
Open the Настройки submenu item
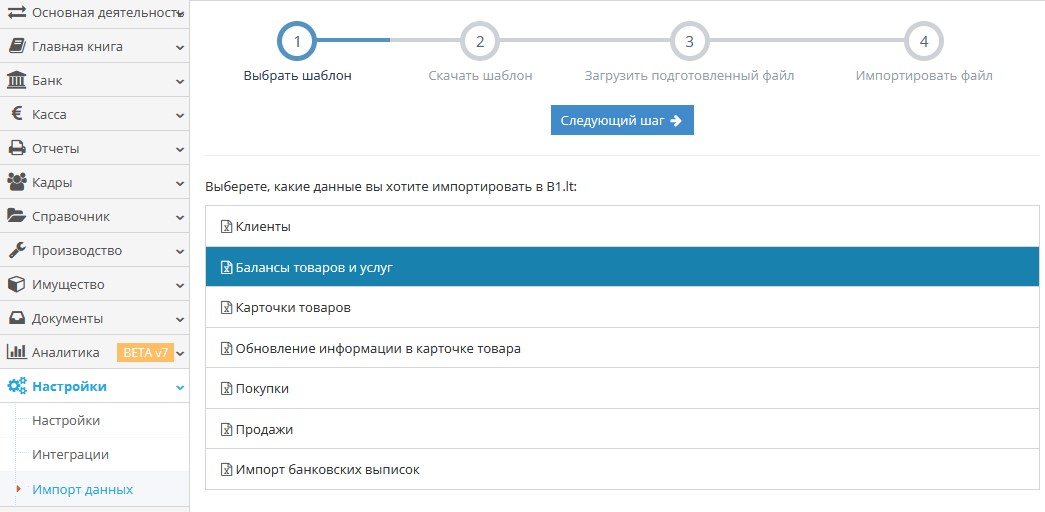tap(65, 421)
